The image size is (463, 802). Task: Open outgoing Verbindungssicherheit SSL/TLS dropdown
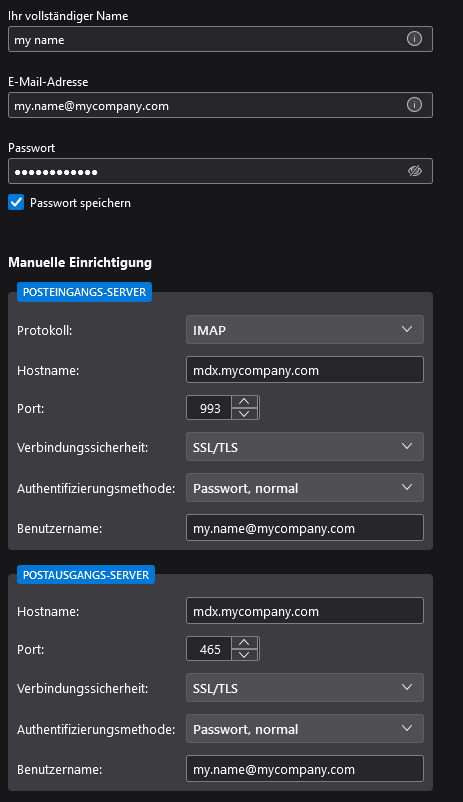pos(305,688)
